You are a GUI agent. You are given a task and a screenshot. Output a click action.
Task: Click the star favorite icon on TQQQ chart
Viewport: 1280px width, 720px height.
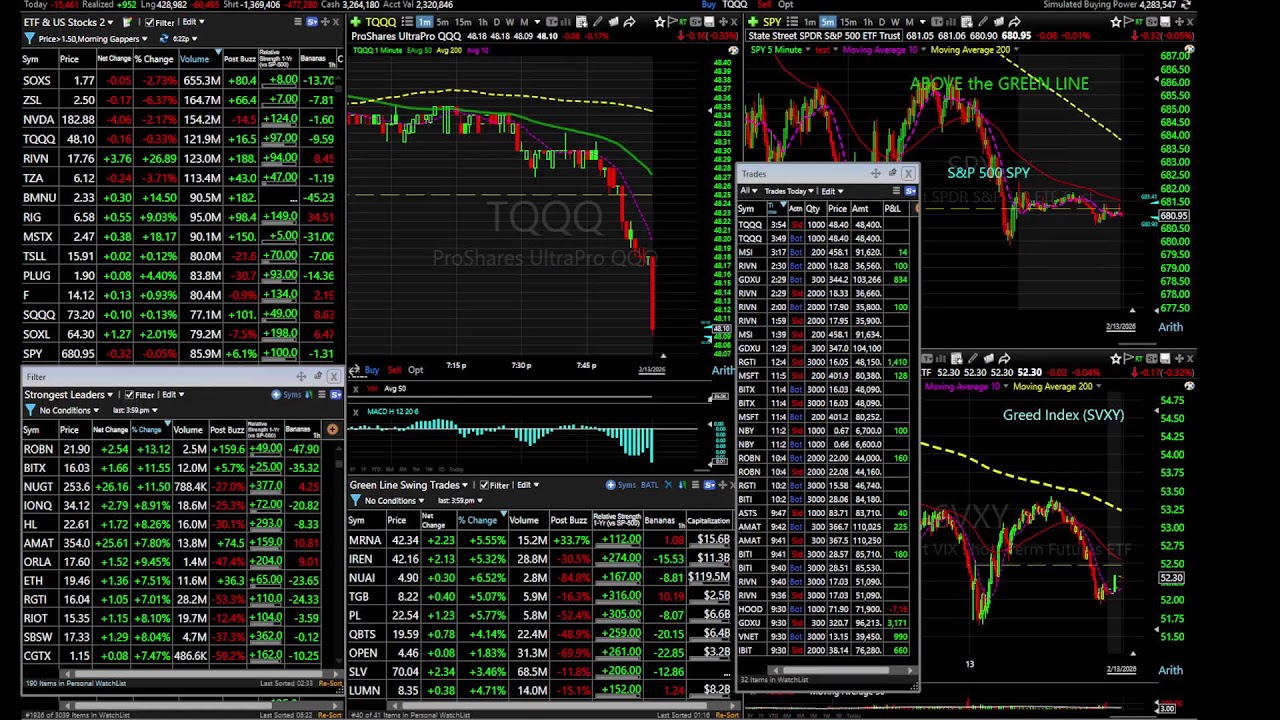(x=660, y=22)
